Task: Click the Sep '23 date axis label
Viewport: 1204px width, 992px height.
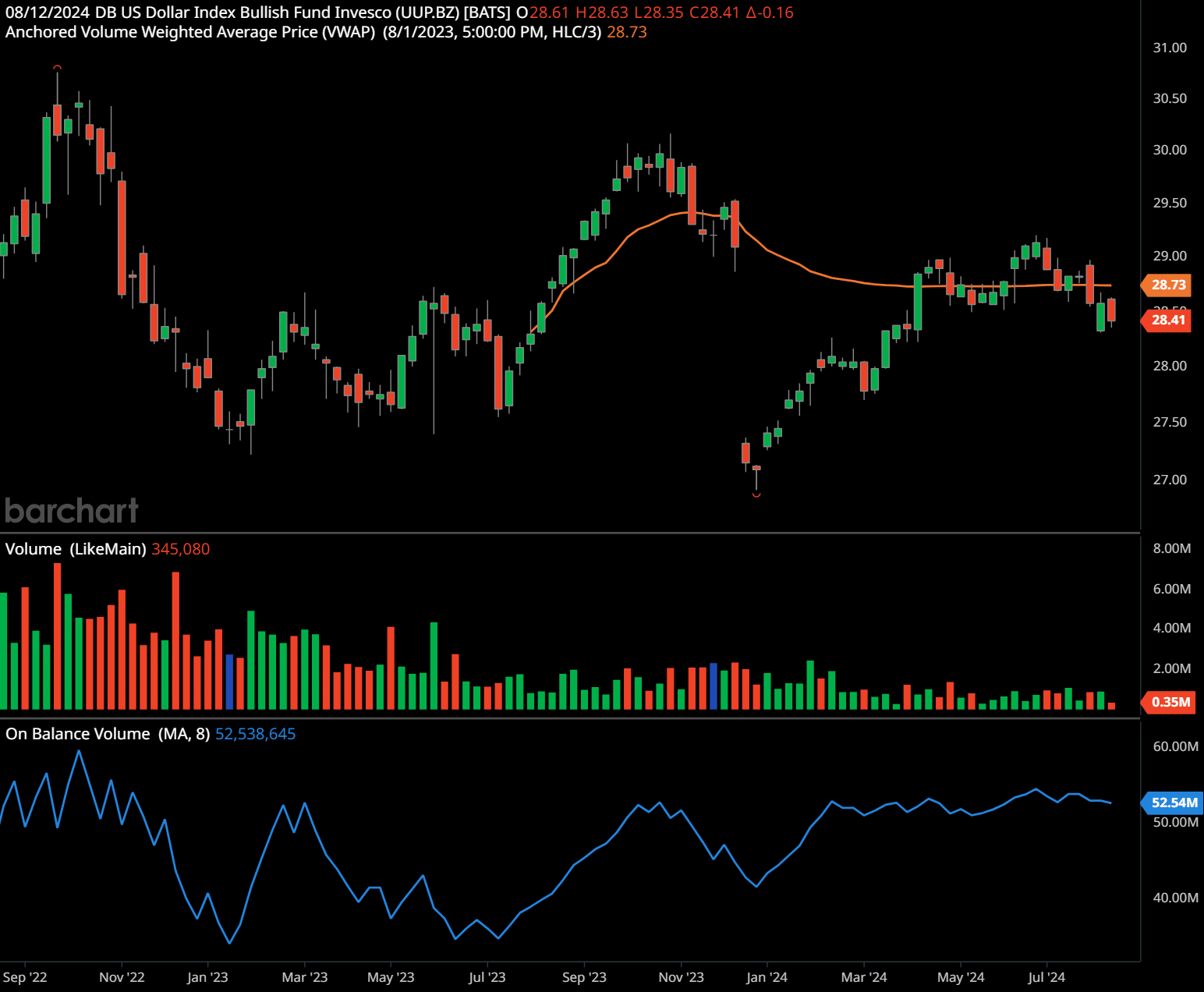Action: (x=584, y=977)
